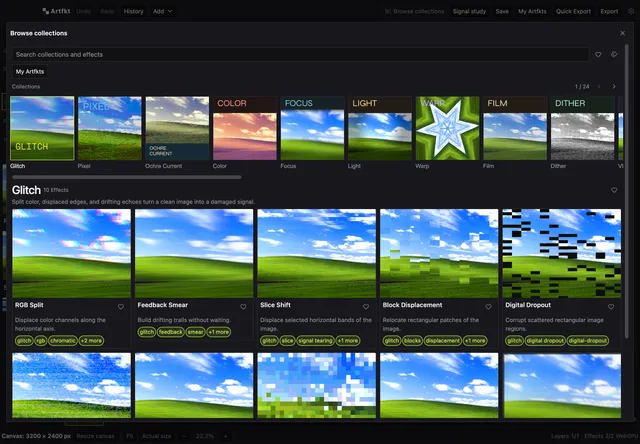Expand '+2 more' tags on RGB Split
The width and height of the screenshot is (640, 444).
click(x=91, y=341)
